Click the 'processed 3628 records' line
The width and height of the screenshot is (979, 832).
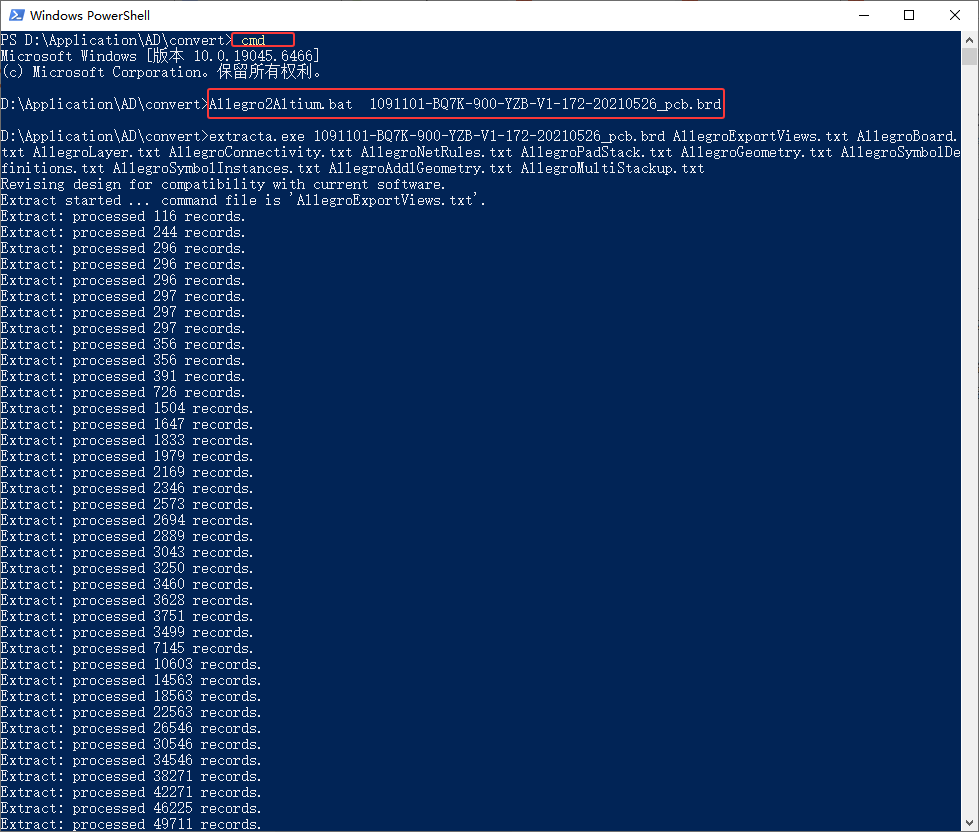127,600
